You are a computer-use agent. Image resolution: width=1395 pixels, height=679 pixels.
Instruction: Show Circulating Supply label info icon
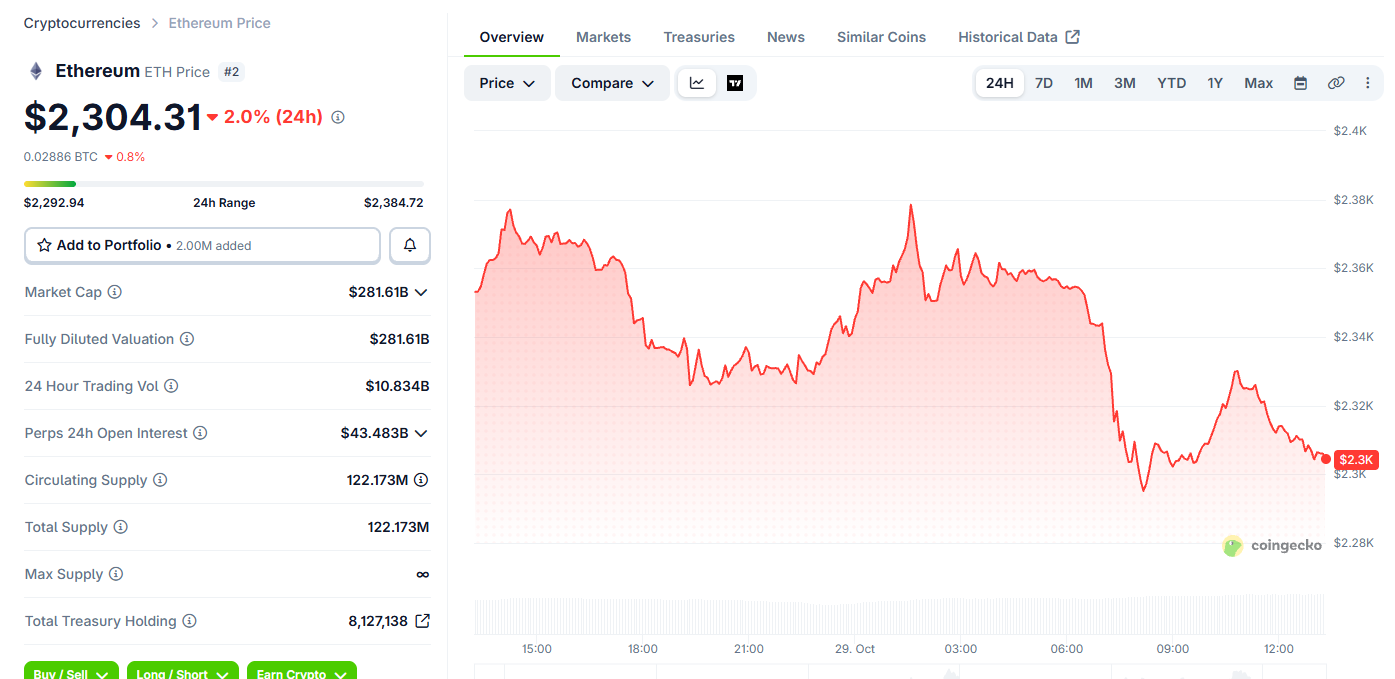(x=160, y=480)
